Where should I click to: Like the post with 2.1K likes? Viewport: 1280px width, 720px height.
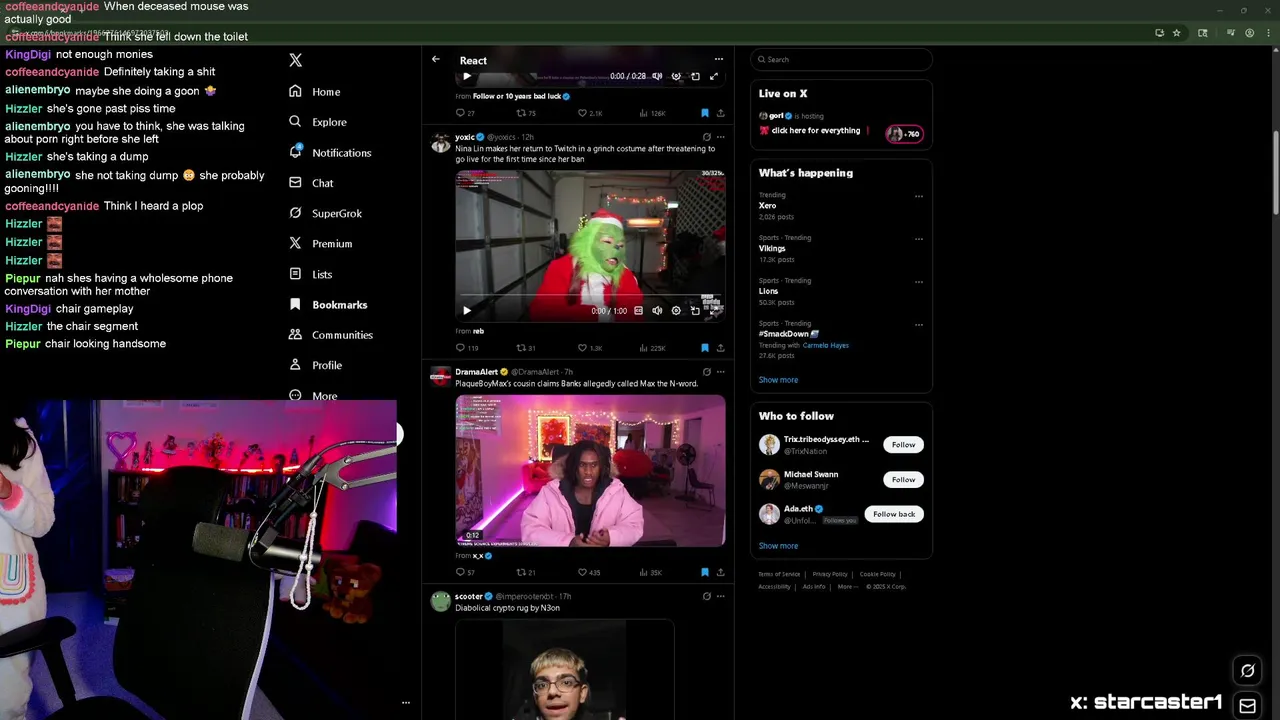pos(590,113)
